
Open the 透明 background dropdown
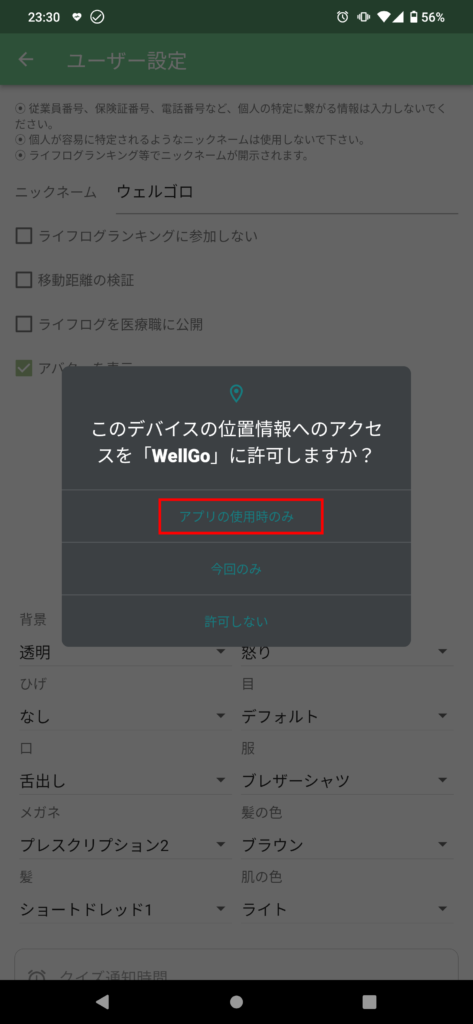point(123,652)
